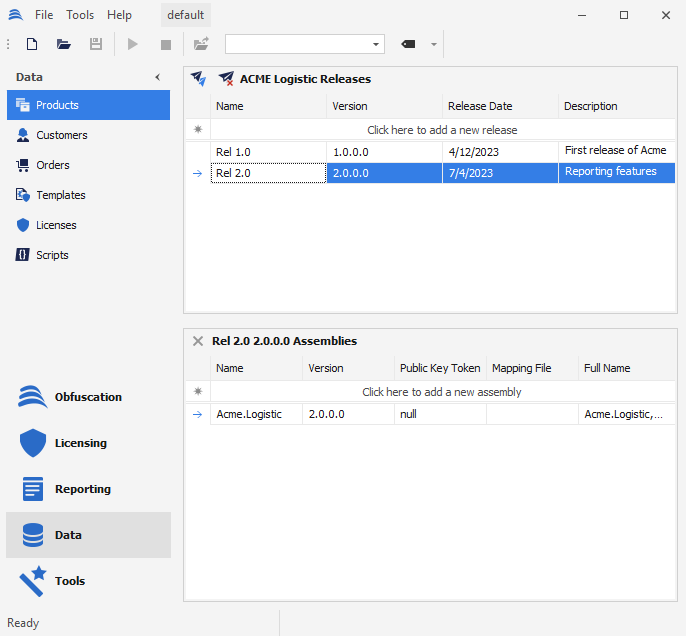The height and width of the screenshot is (636, 686).
Task: Click the Open folder toolbar icon
Action: (64, 44)
